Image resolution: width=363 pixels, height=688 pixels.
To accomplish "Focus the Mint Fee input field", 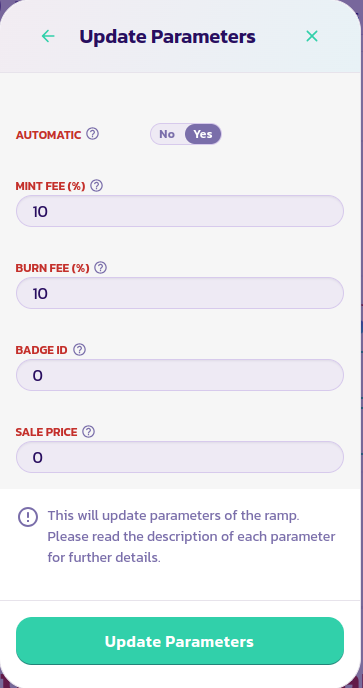I will [180, 211].
